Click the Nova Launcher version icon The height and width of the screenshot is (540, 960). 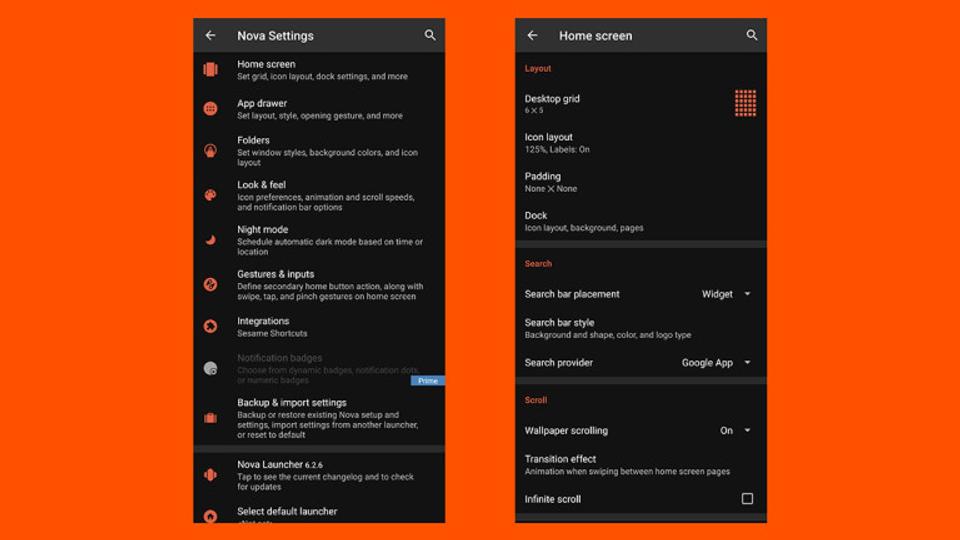point(211,475)
